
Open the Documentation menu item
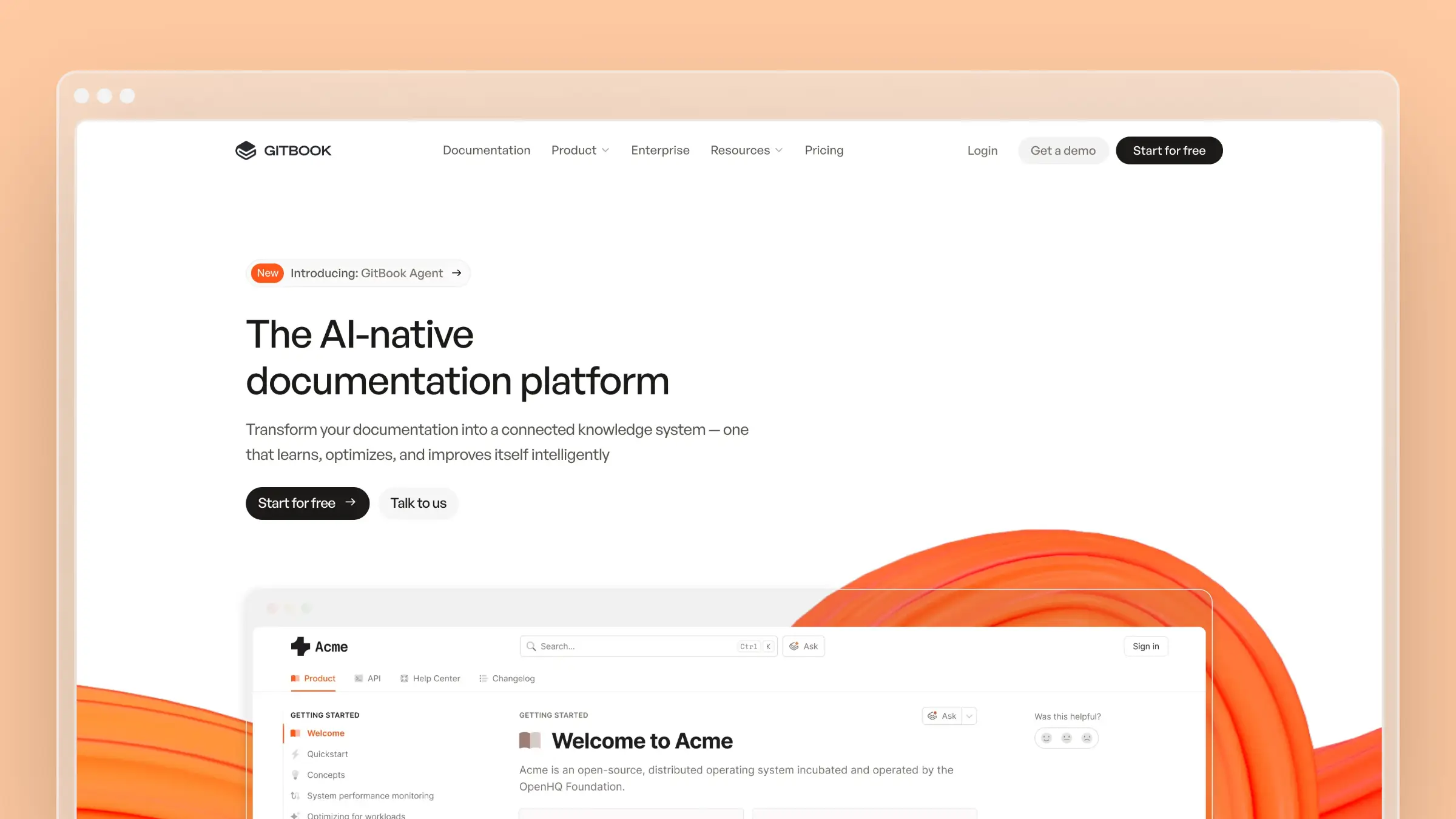pyautogui.click(x=486, y=150)
